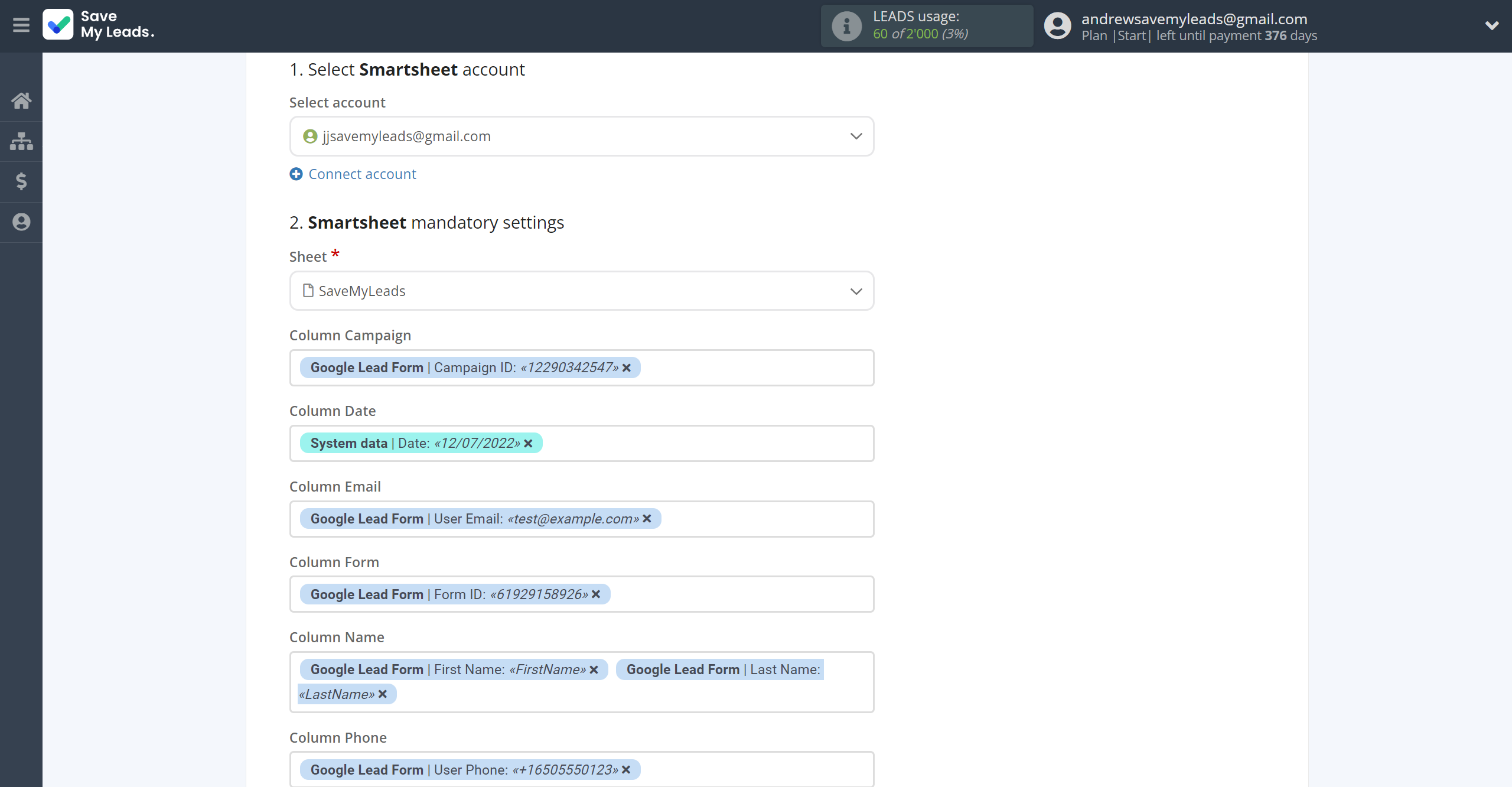Open the connections sitemap icon
The image size is (1512, 787).
(x=21, y=141)
